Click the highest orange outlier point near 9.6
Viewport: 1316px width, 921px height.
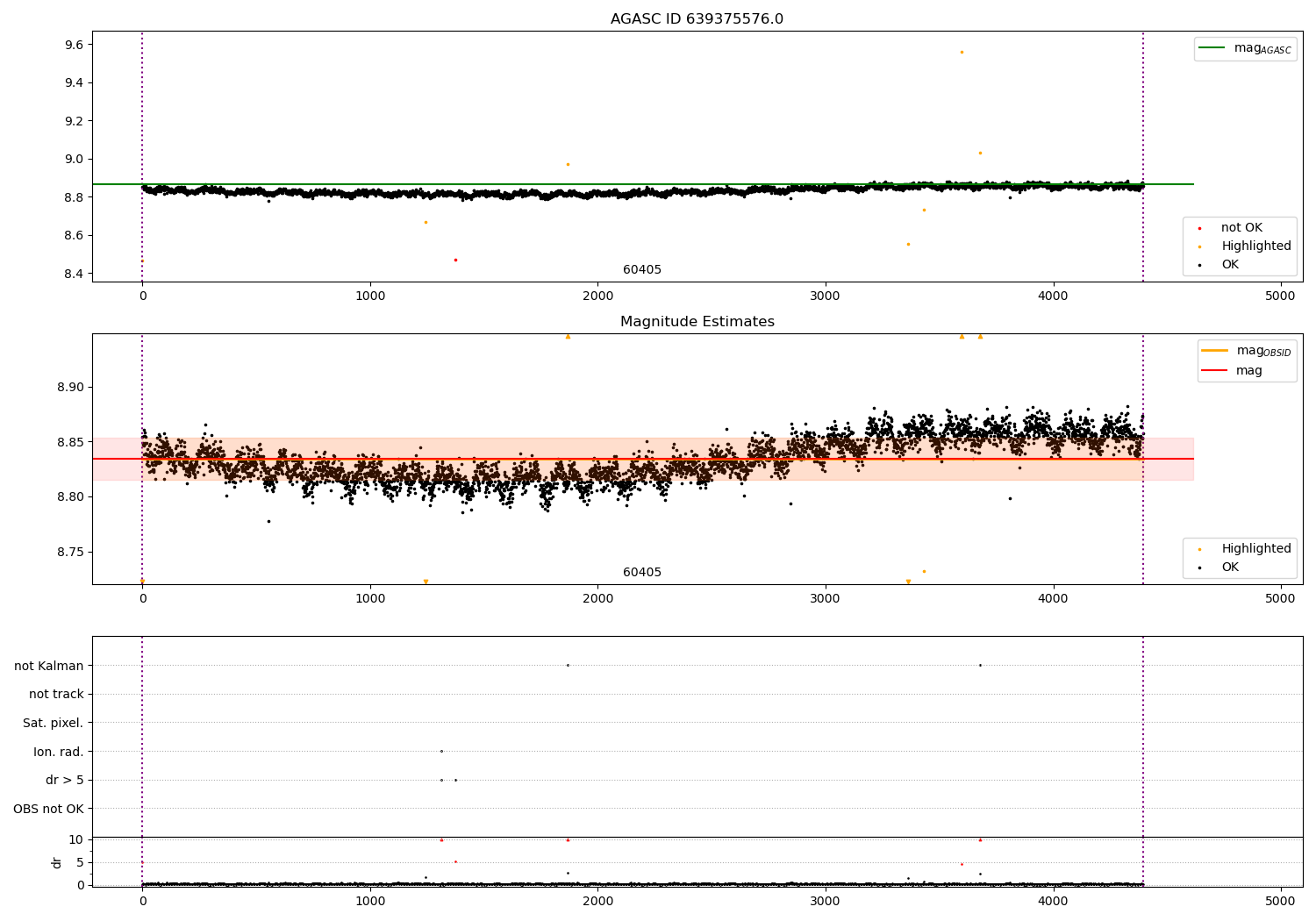click(x=962, y=52)
